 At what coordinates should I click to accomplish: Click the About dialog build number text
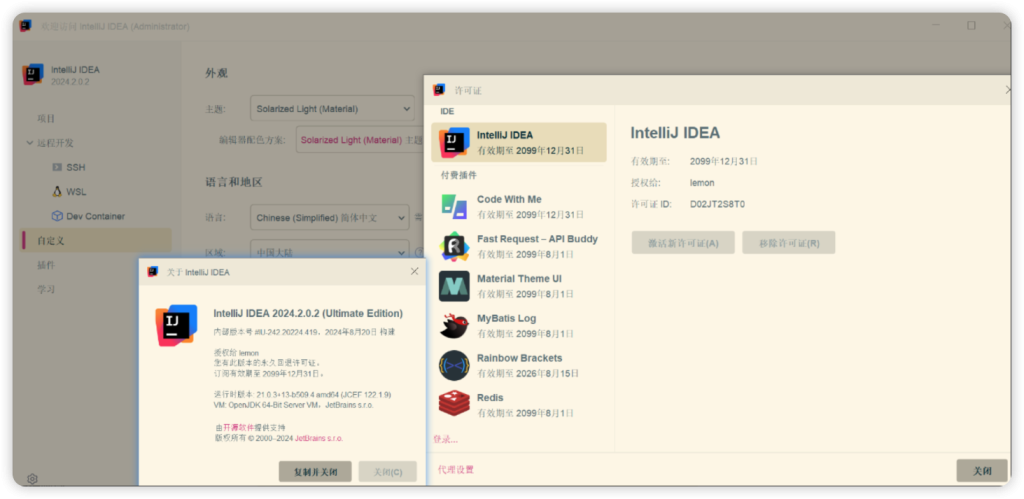point(304,332)
